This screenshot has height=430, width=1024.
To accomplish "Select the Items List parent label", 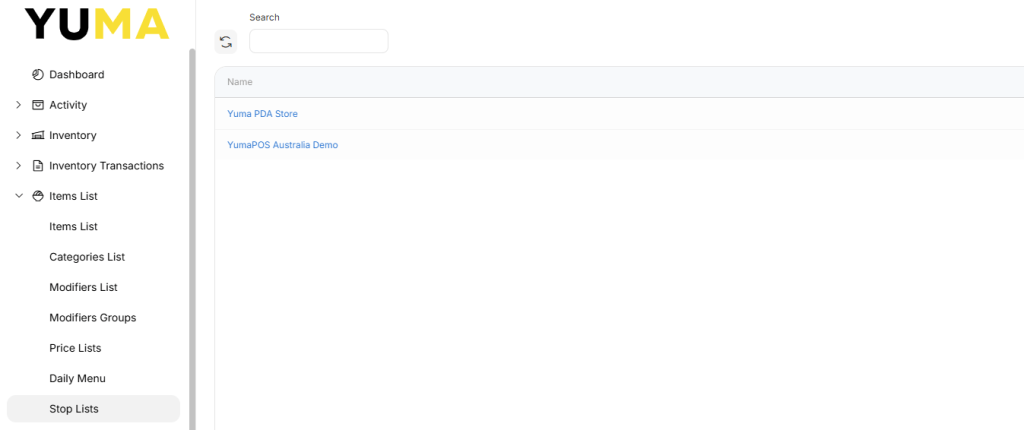I will click(73, 196).
